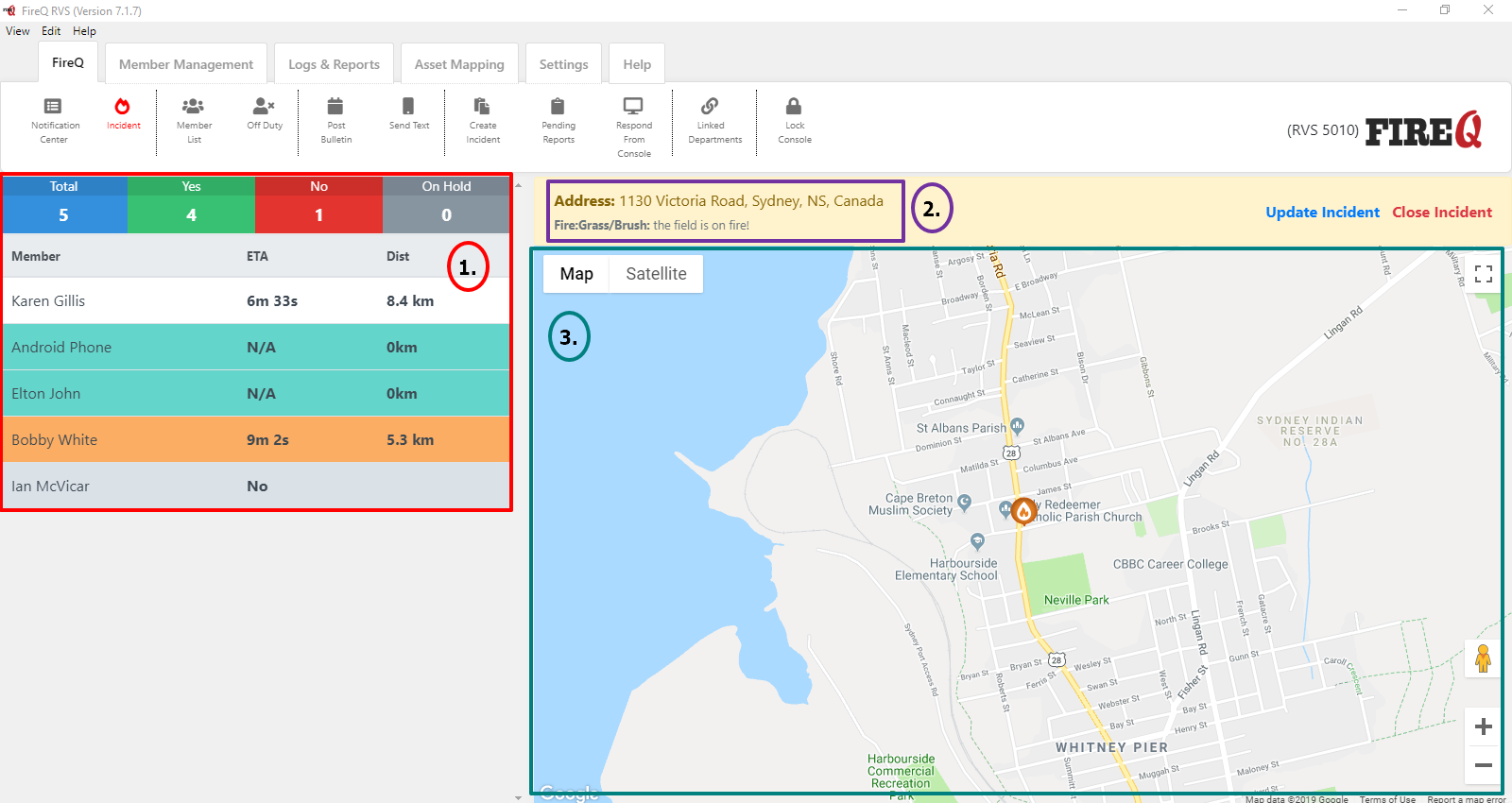This screenshot has width=1512, height=803.
Task: Click Create Incident icon
Action: tap(482, 106)
